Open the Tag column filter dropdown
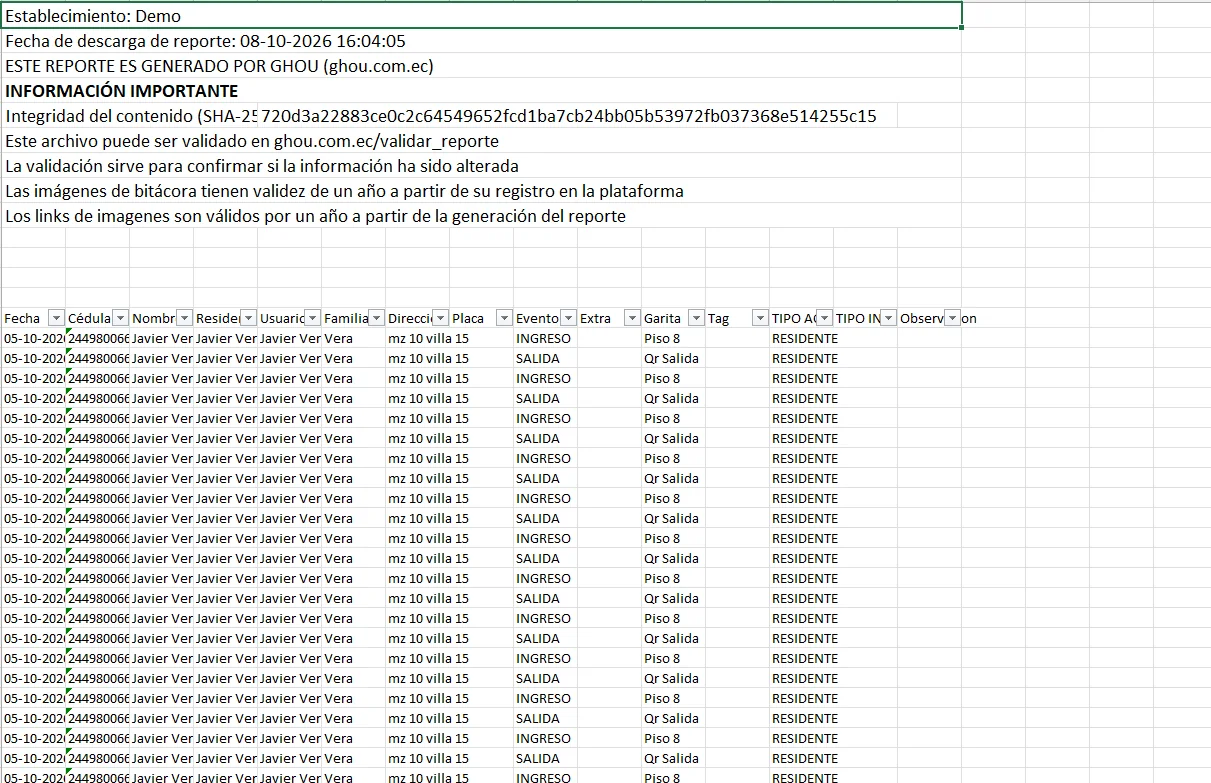The image size is (1211, 783). pyautogui.click(x=760, y=318)
